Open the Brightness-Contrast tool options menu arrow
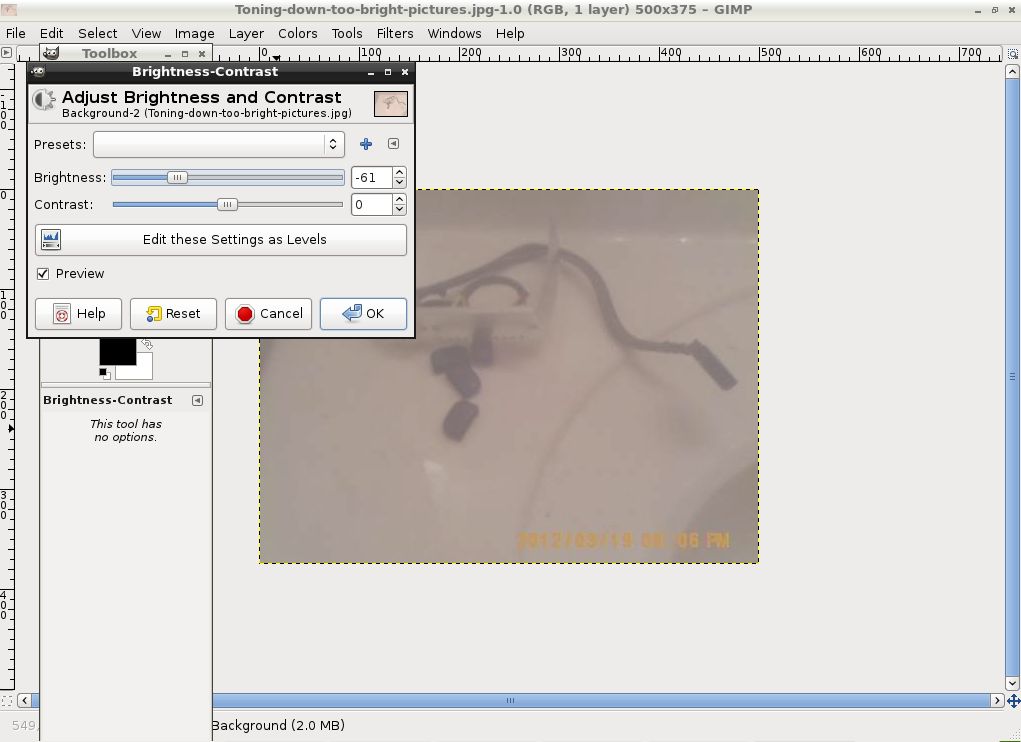The width and height of the screenshot is (1021, 742). pyautogui.click(x=197, y=400)
